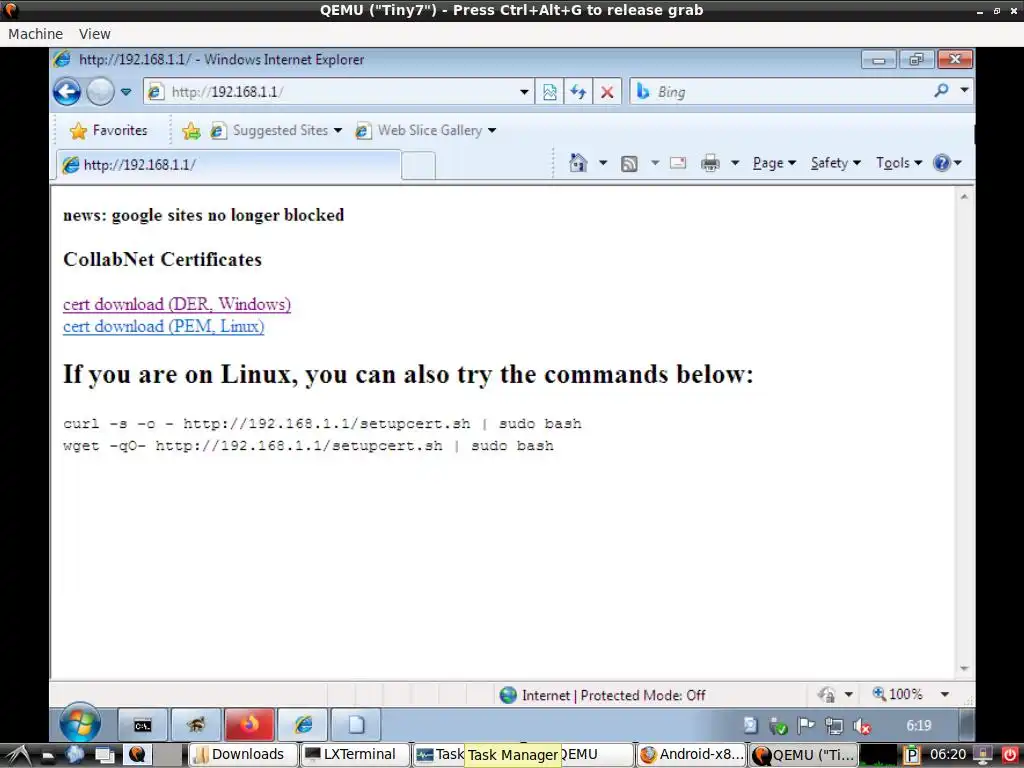Click the magnifying glass search icon
The width and height of the screenshot is (1024, 768).
pos(941,91)
